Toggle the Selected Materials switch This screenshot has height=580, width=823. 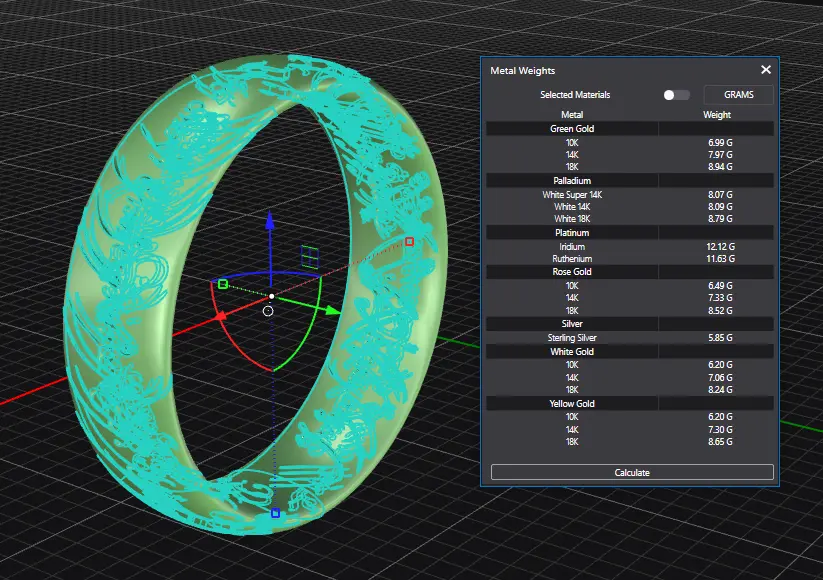676,95
